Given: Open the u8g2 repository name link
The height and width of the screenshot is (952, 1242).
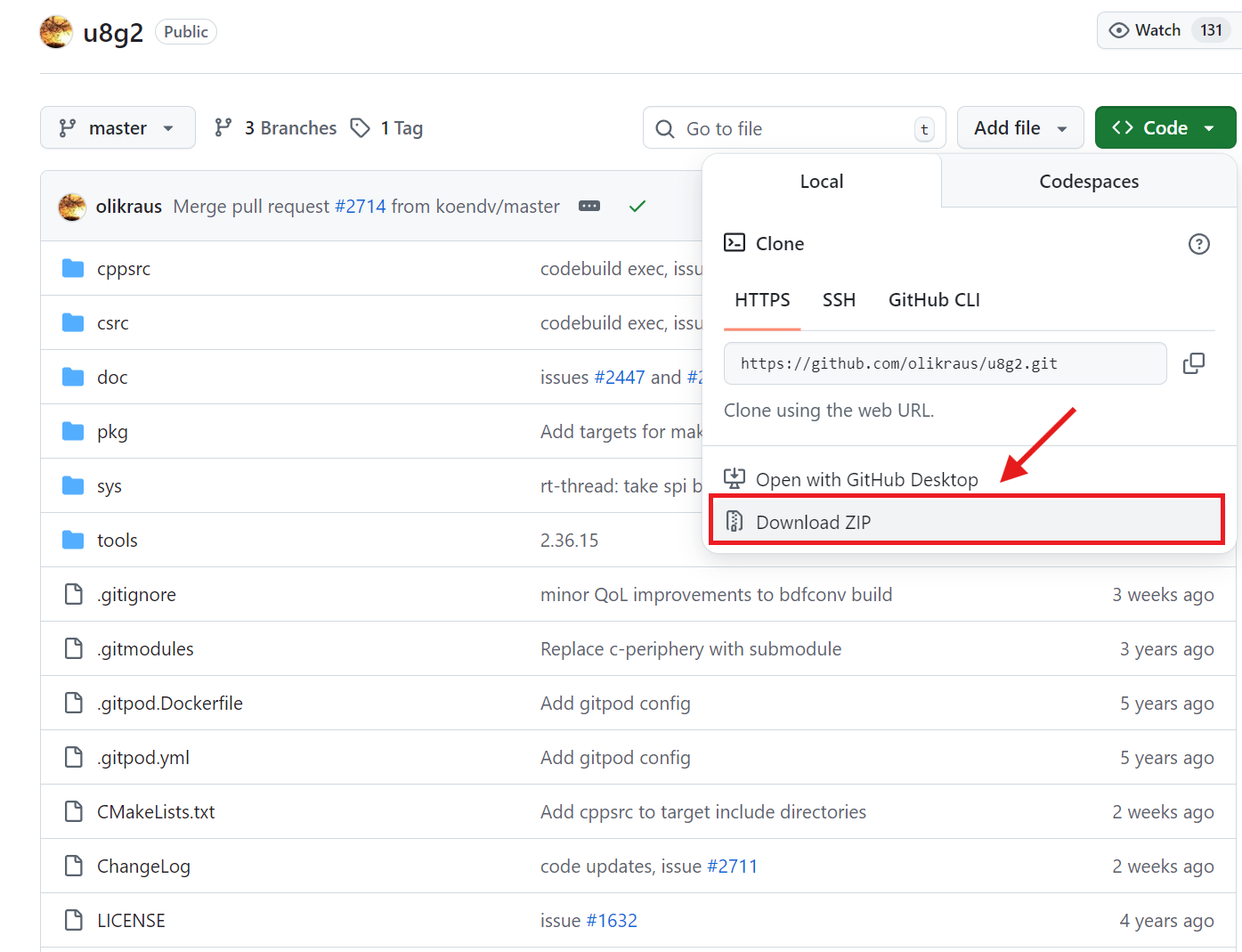Looking at the screenshot, I should [x=113, y=32].
